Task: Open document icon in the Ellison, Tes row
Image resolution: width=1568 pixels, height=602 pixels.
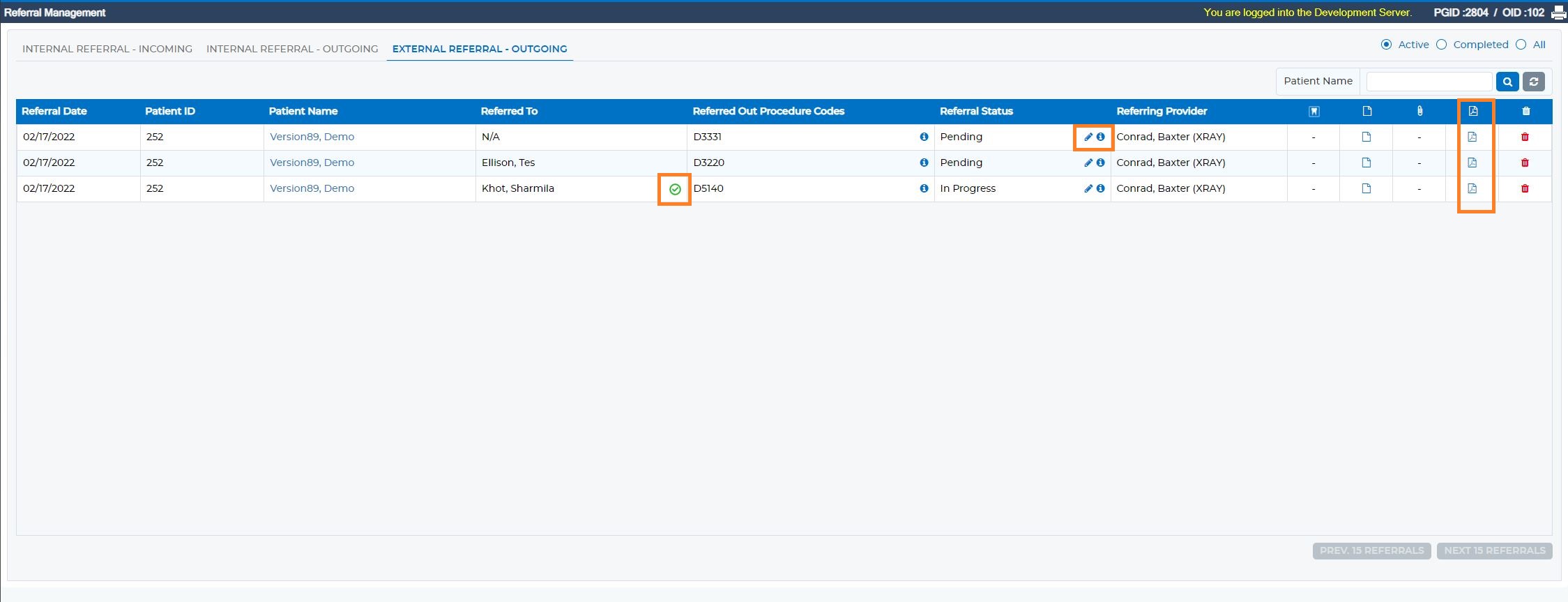Action: click(1367, 163)
